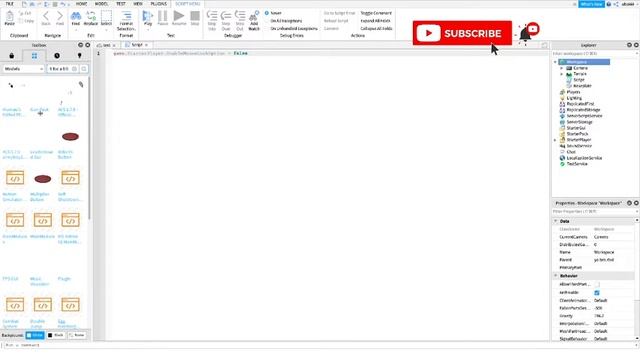The height and width of the screenshot is (360, 640).
Task: Switch to the PLUGINS ribbon tab
Action: point(158,4)
